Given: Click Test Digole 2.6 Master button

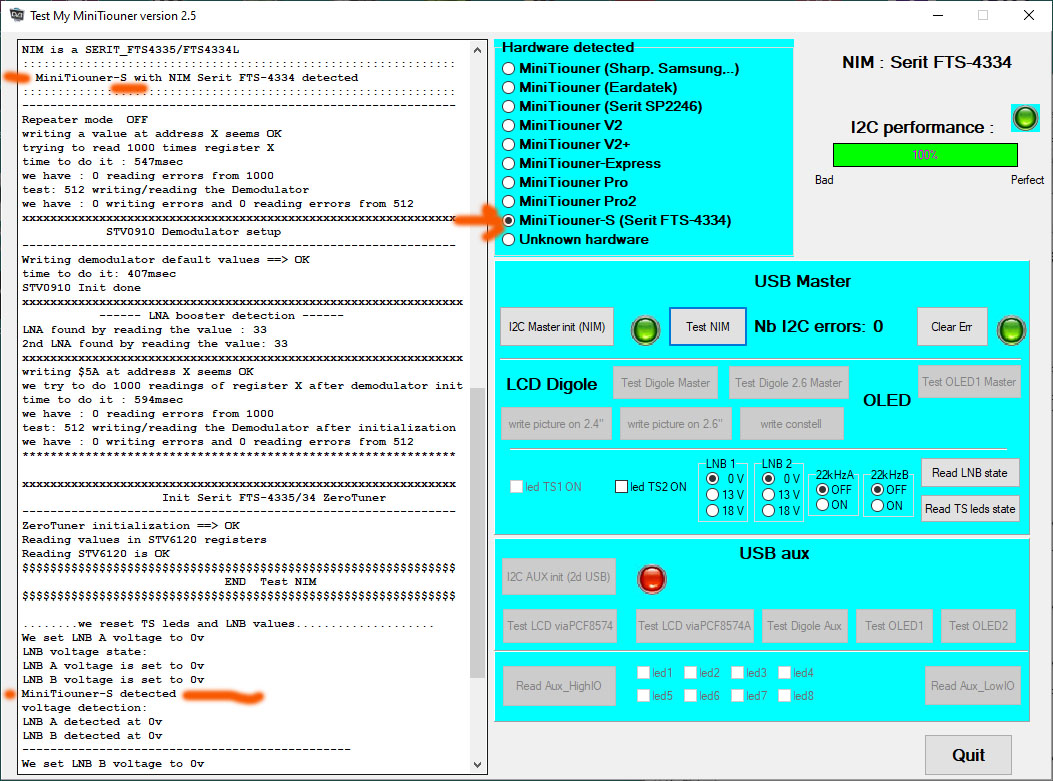Looking at the screenshot, I should [x=788, y=383].
